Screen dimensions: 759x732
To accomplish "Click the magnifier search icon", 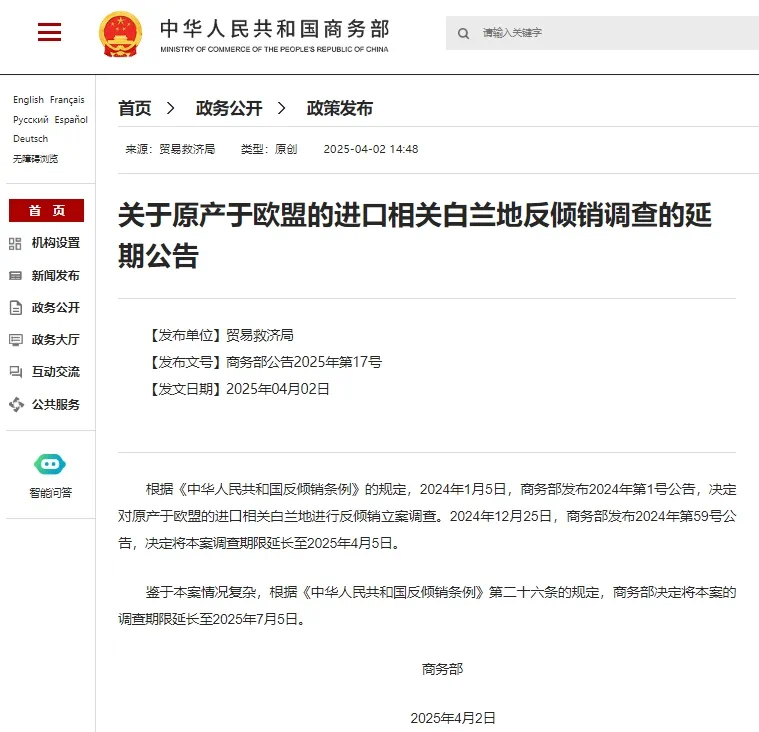I will point(463,33).
